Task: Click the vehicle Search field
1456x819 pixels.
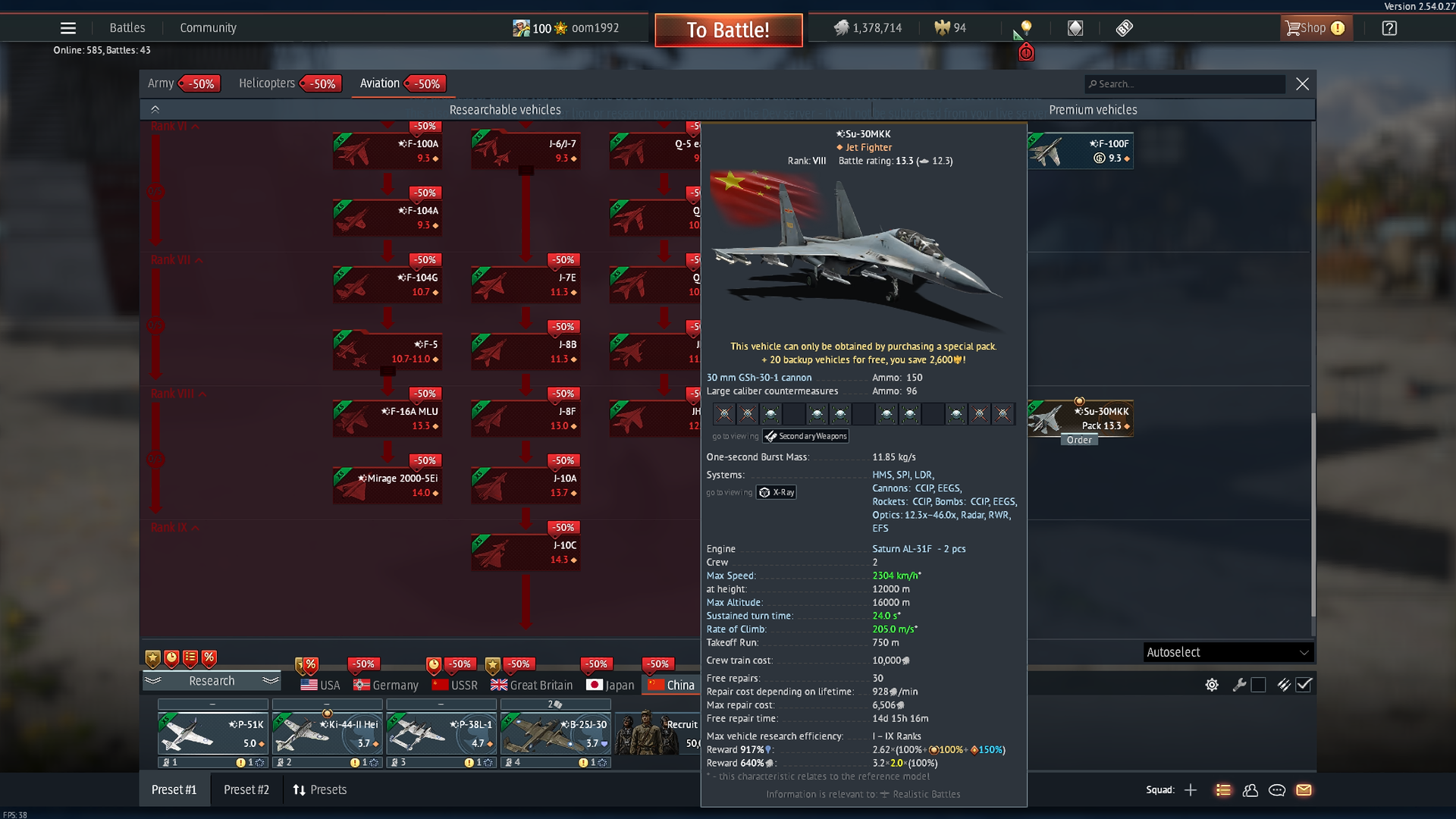Action: pyautogui.click(x=1187, y=84)
